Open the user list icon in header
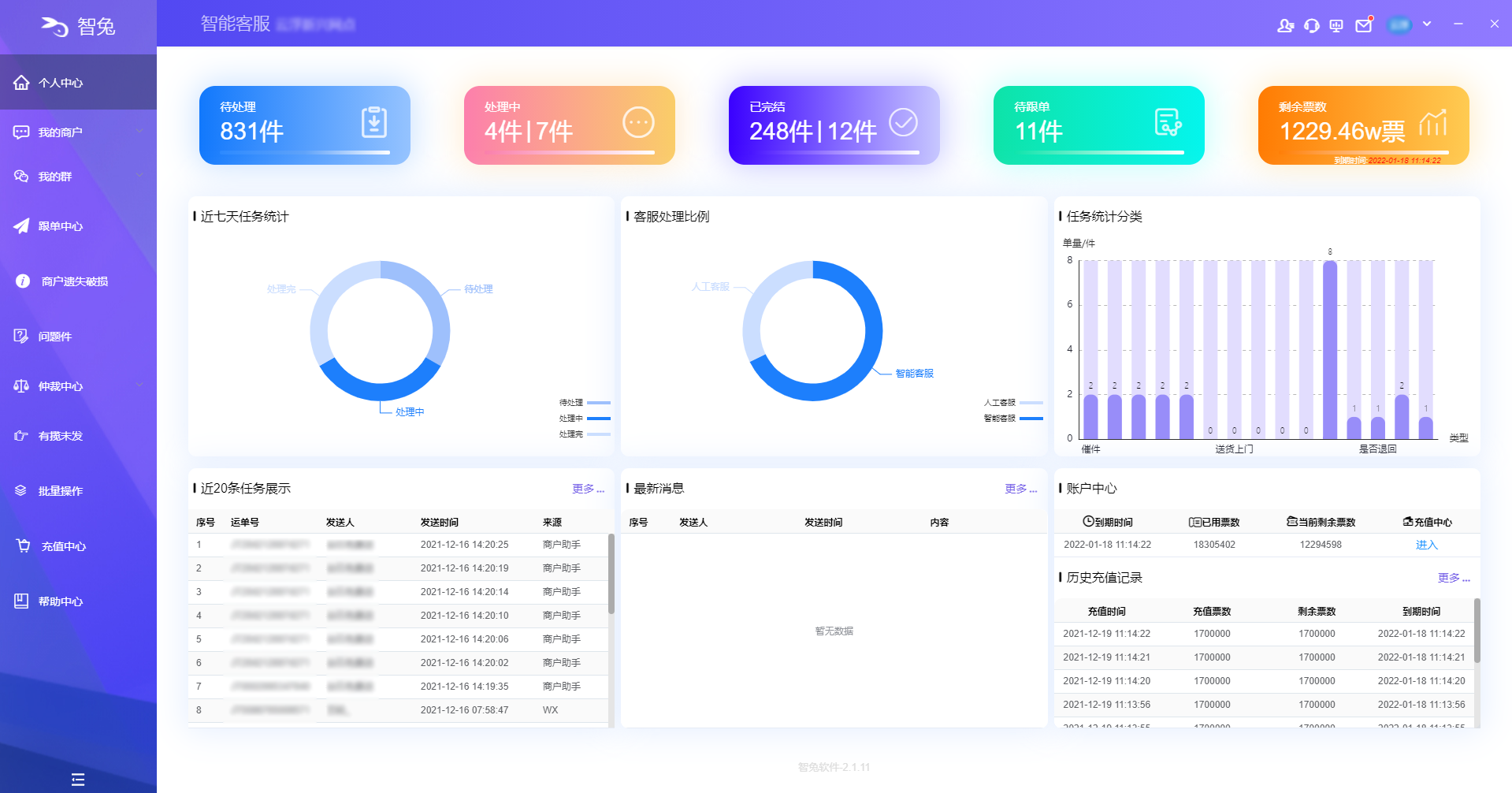The height and width of the screenshot is (793, 1512). click(x=1286, y=25)
